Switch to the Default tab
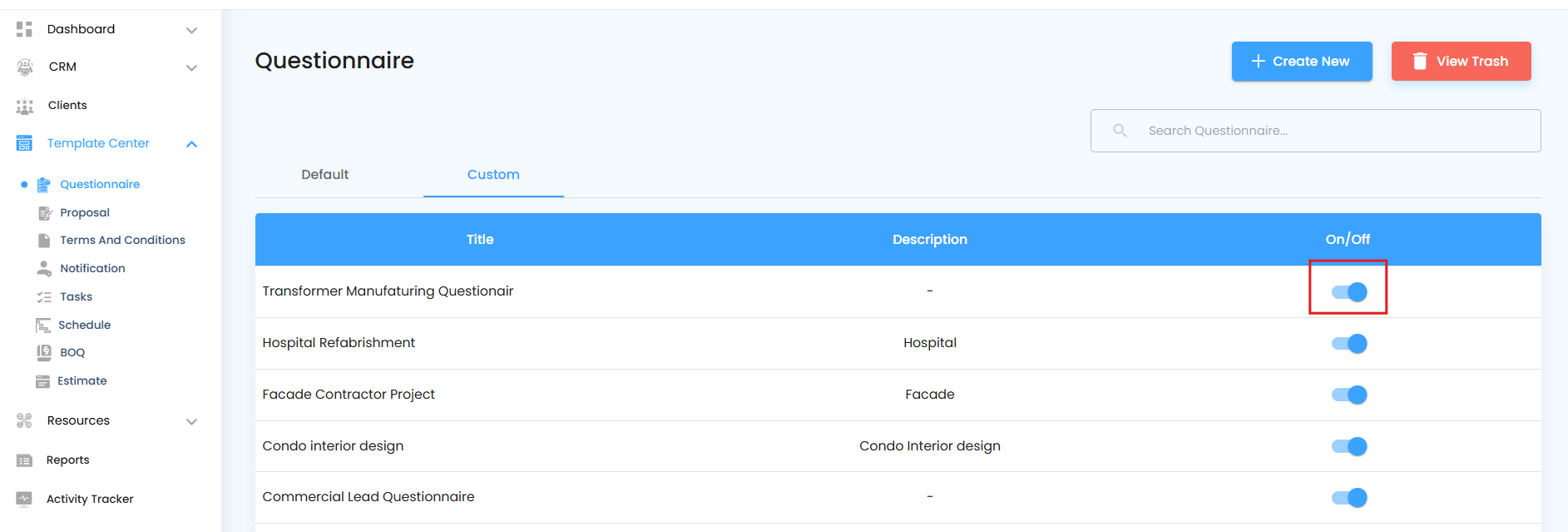 (325, 175)
